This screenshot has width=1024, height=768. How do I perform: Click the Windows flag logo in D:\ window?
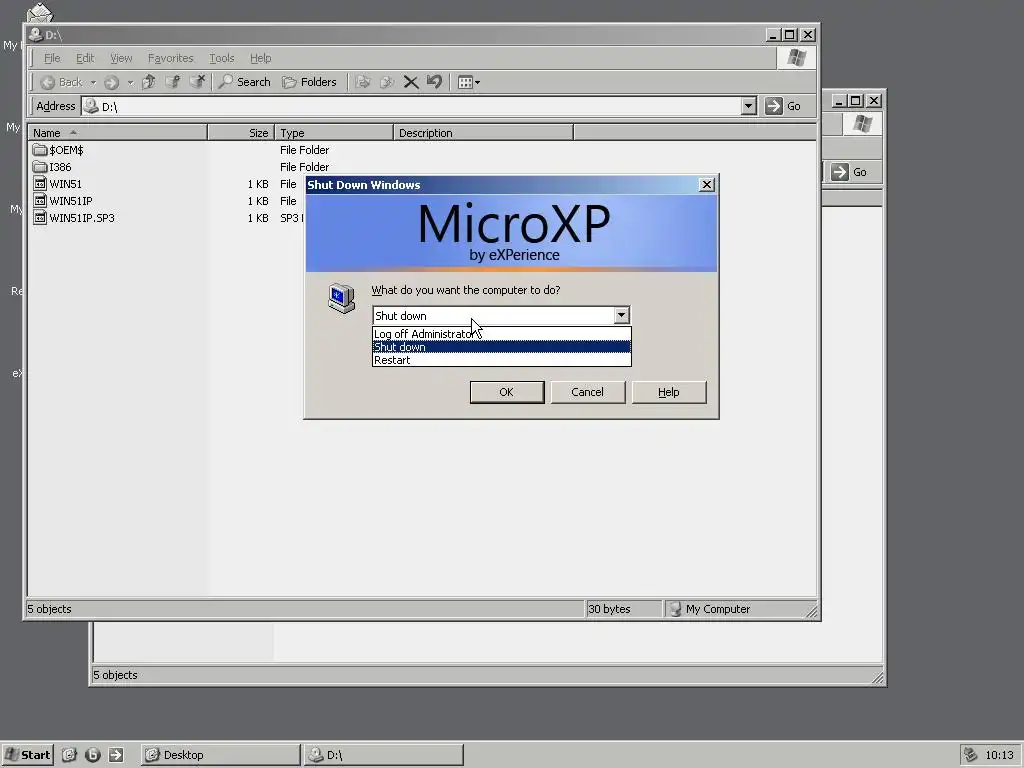(x=796, y=58)
